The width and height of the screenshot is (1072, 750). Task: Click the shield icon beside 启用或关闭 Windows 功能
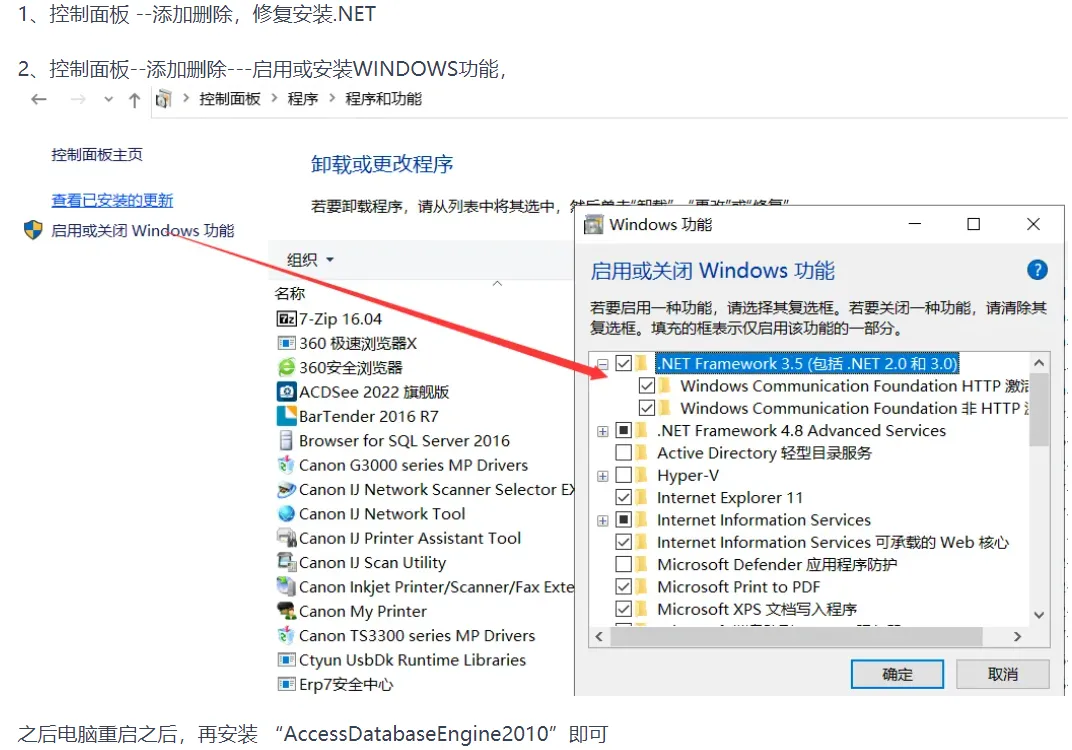34,230
